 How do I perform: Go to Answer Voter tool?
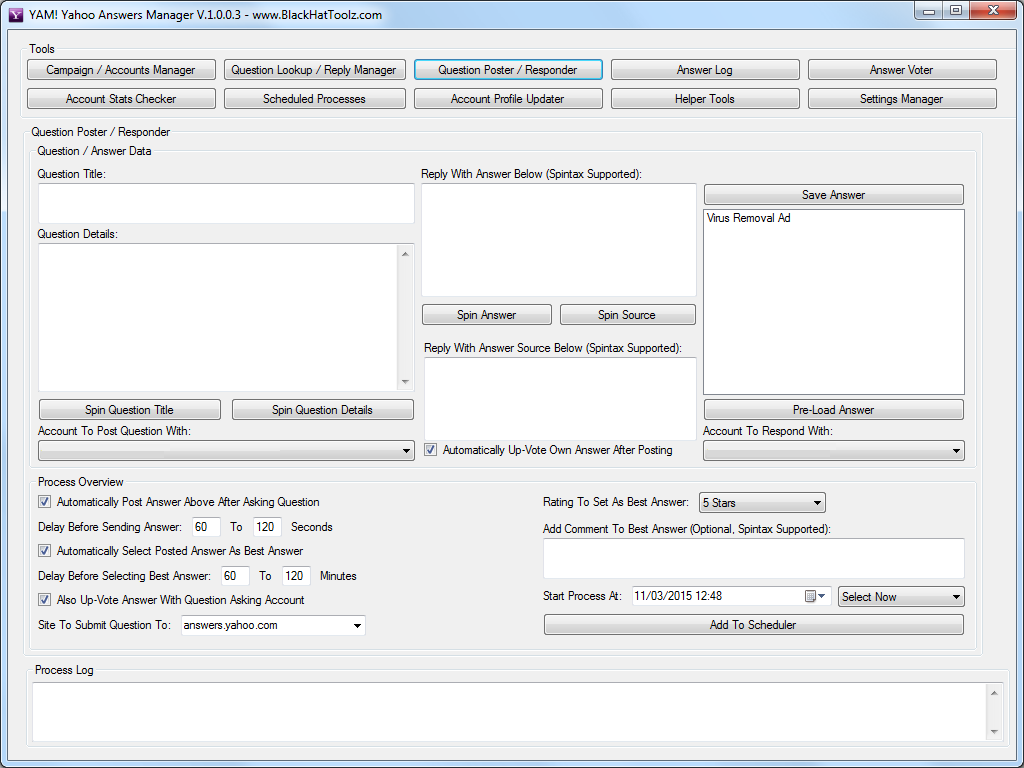tap(902, 70)
